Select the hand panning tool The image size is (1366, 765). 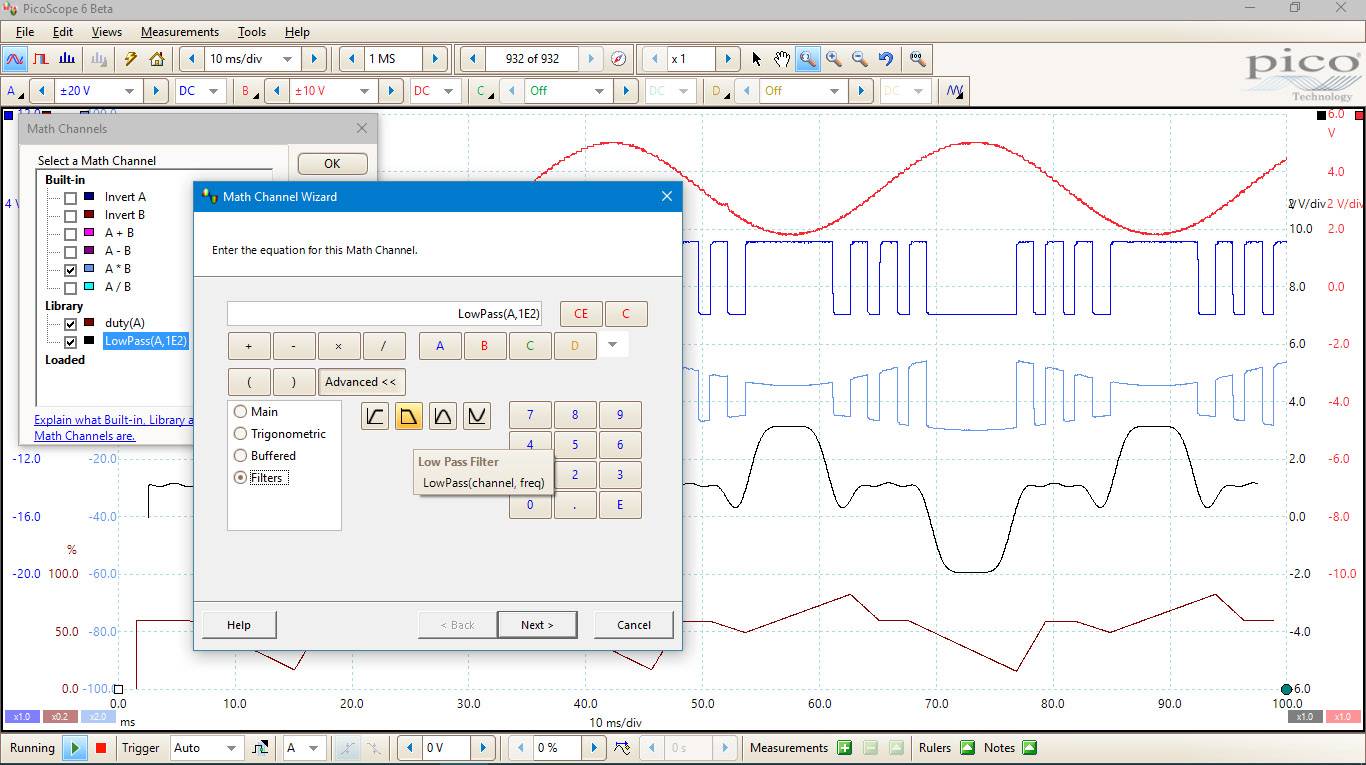point(782,59)
